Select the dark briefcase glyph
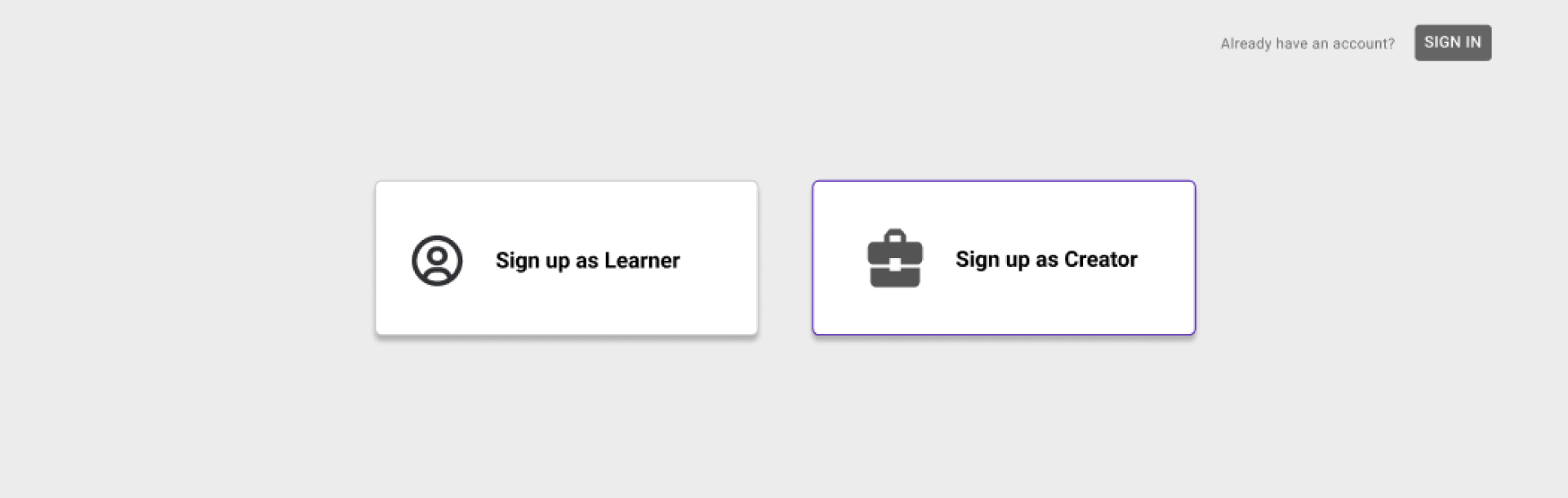This screenshot has width=1568, height=498. click(x=895, y=258)
